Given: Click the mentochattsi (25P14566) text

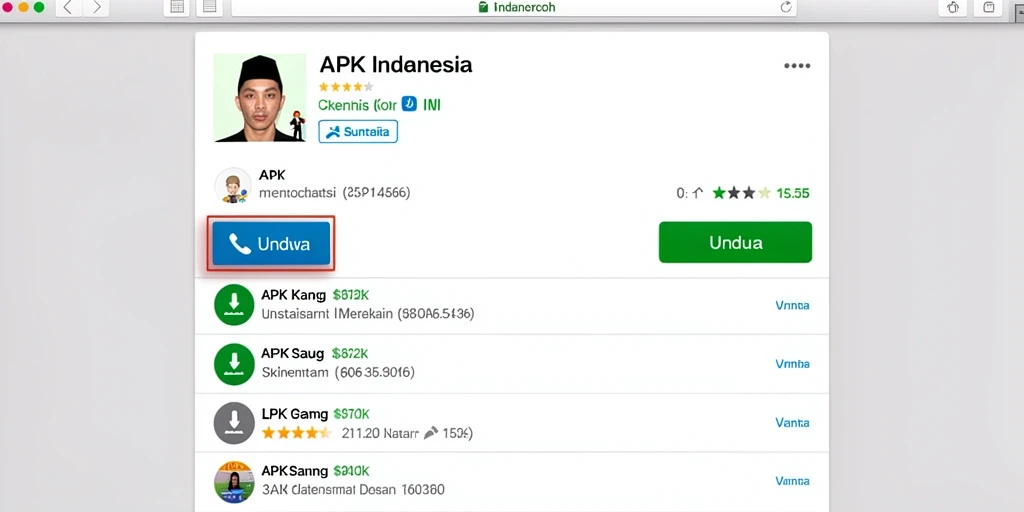Looking at the screenshot, I should pos(334,193).
